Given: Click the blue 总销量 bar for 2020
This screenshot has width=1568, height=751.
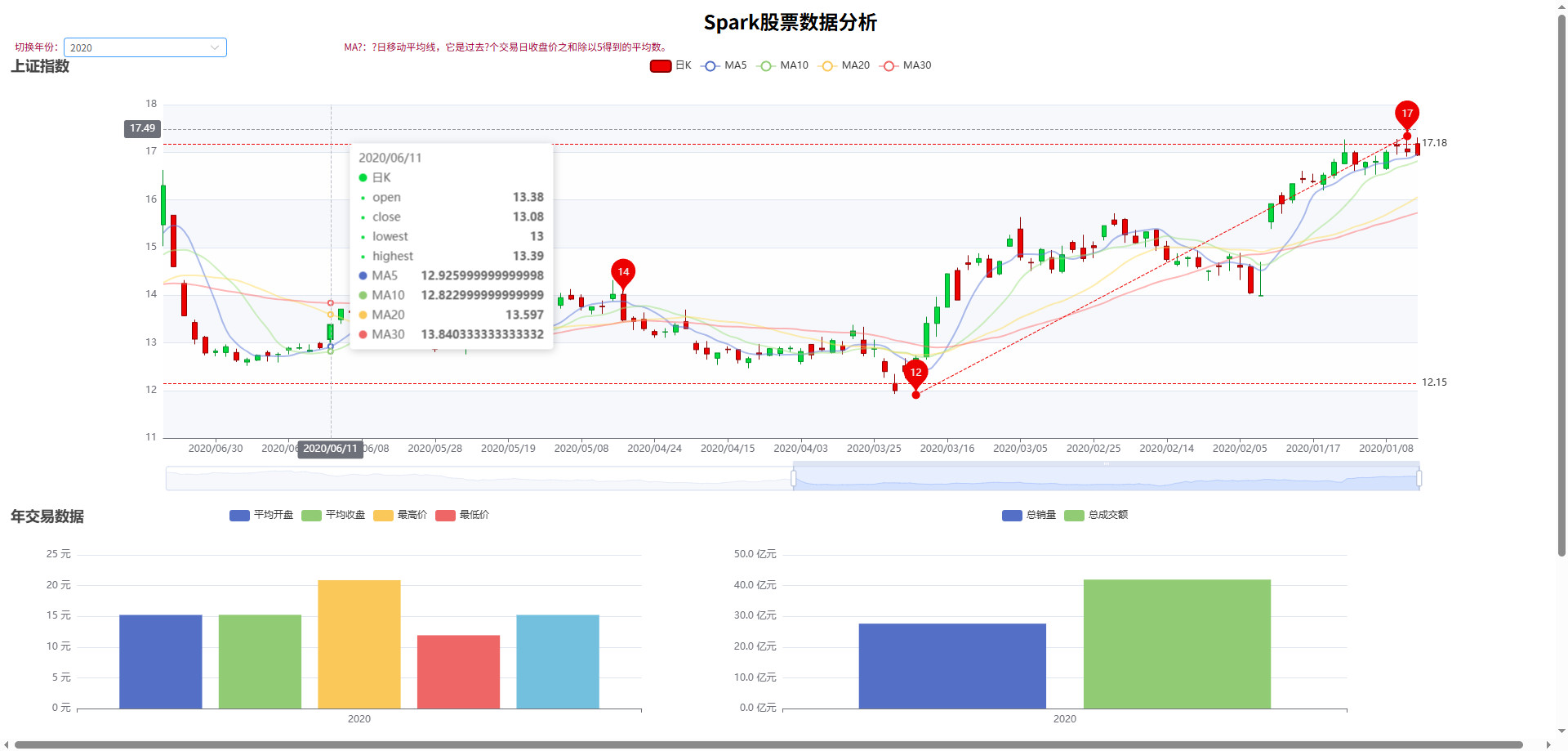Looking at the screenshot, I should pyautogui.click(x=952, y=666).
